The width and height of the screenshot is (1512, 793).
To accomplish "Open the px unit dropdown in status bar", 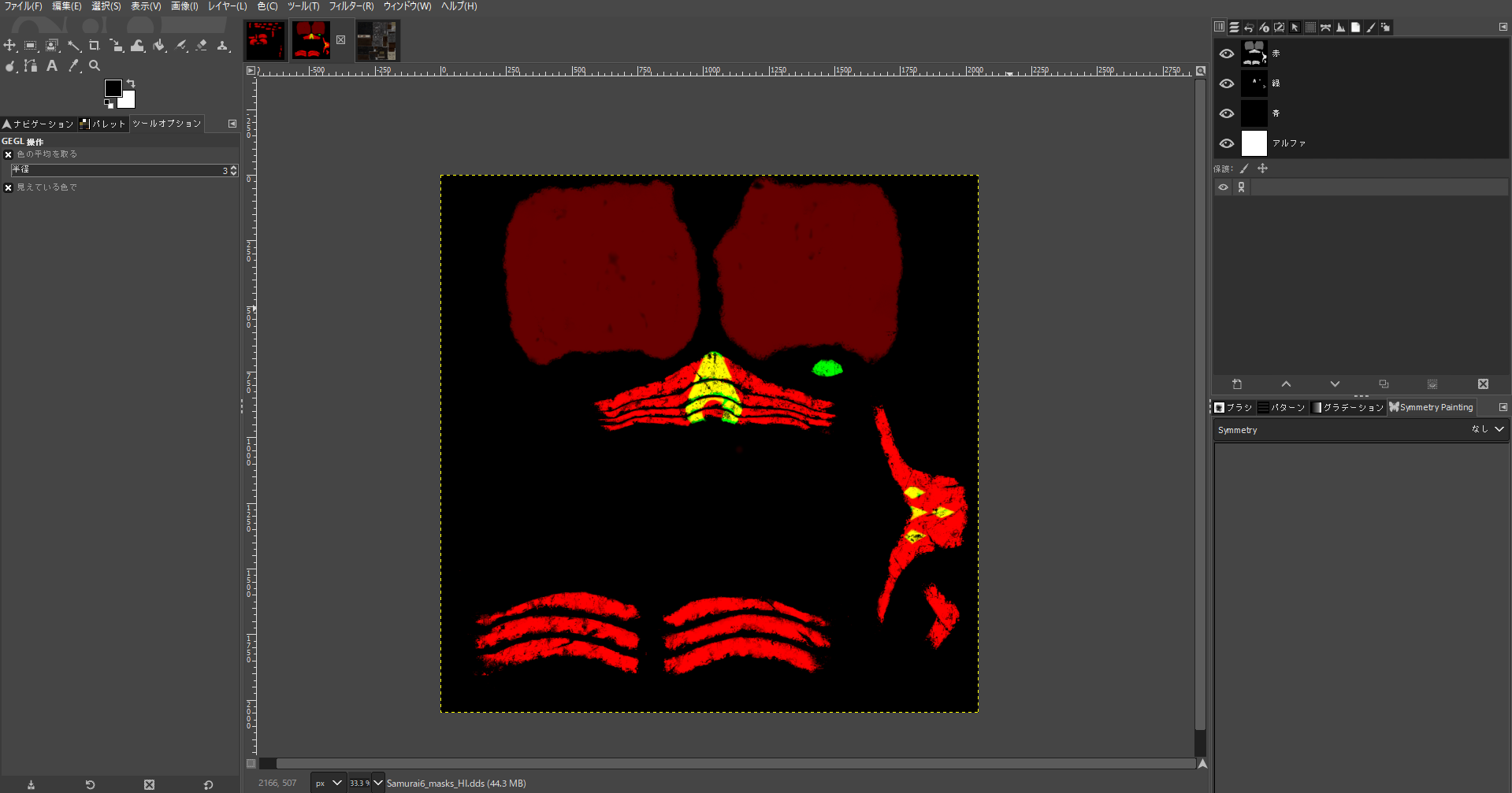I will click(329, 783).
